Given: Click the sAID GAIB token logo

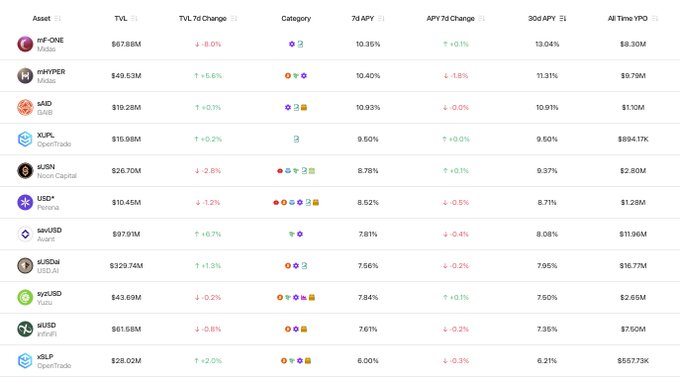Looking at the screenshot, I should click(x=25, y=108).
